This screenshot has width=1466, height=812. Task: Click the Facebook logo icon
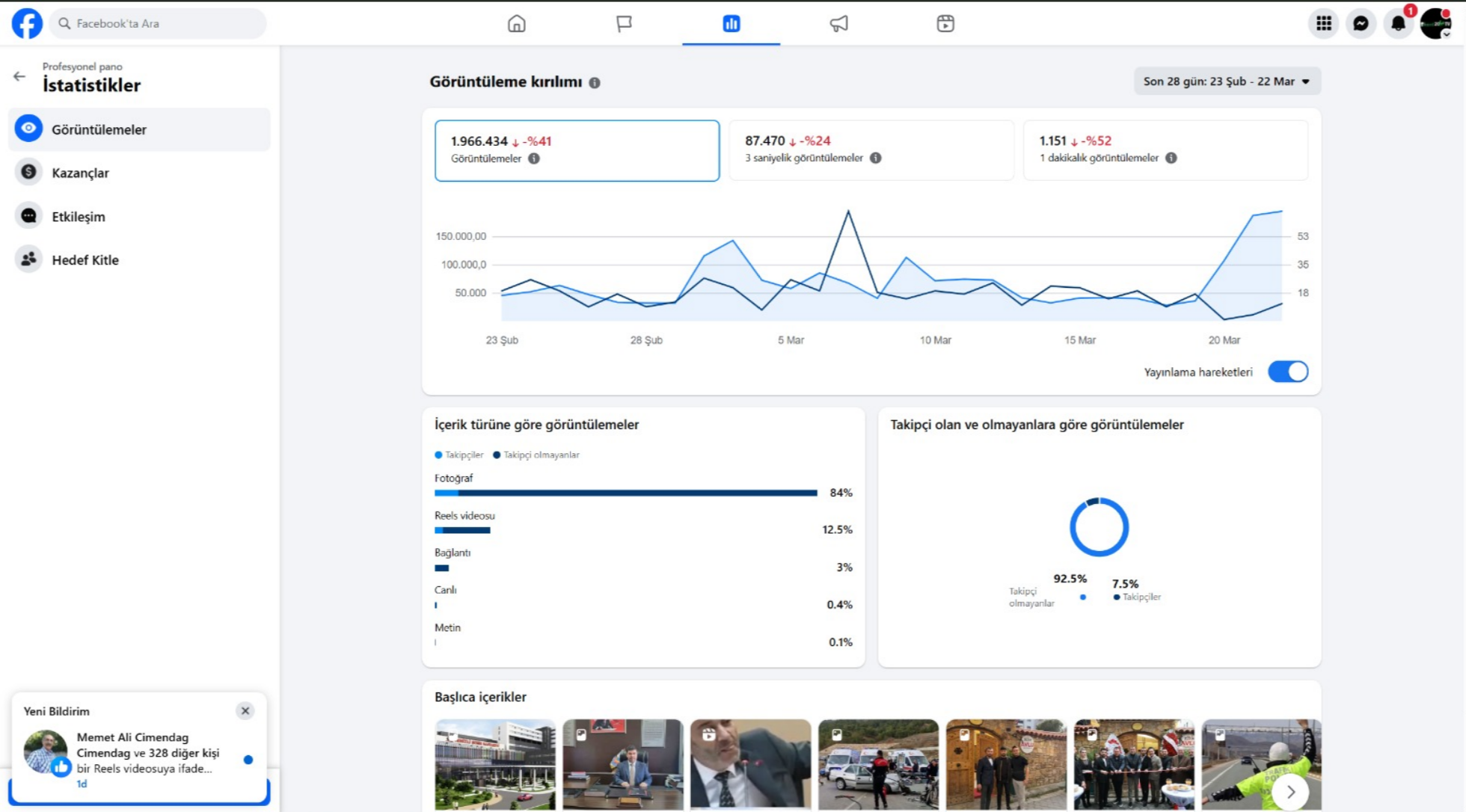click(x=27, y=23)
